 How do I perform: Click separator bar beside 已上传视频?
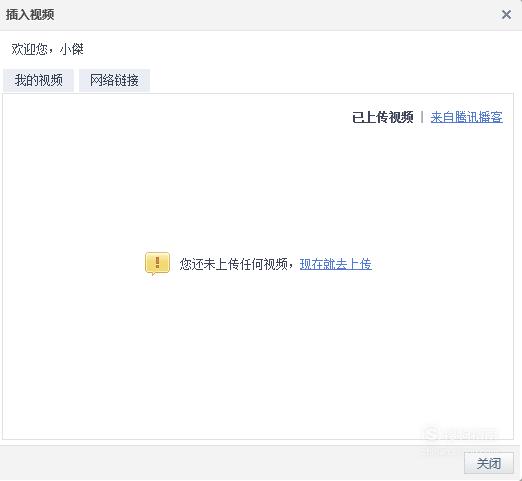(422, 117)
